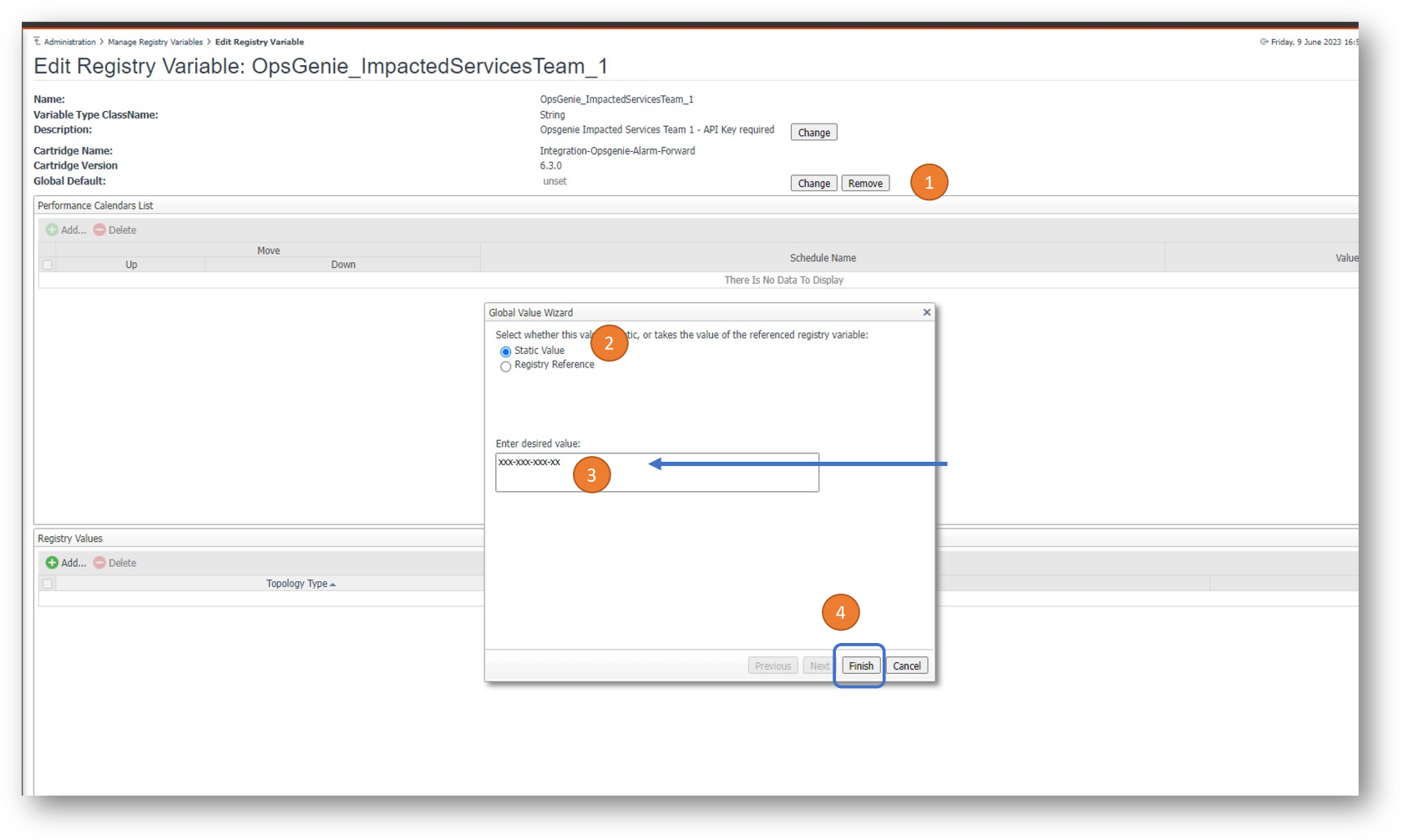Click Change button for Global Default
The width and height of the screenshot is (1403, 840).
tap(813, 184)
